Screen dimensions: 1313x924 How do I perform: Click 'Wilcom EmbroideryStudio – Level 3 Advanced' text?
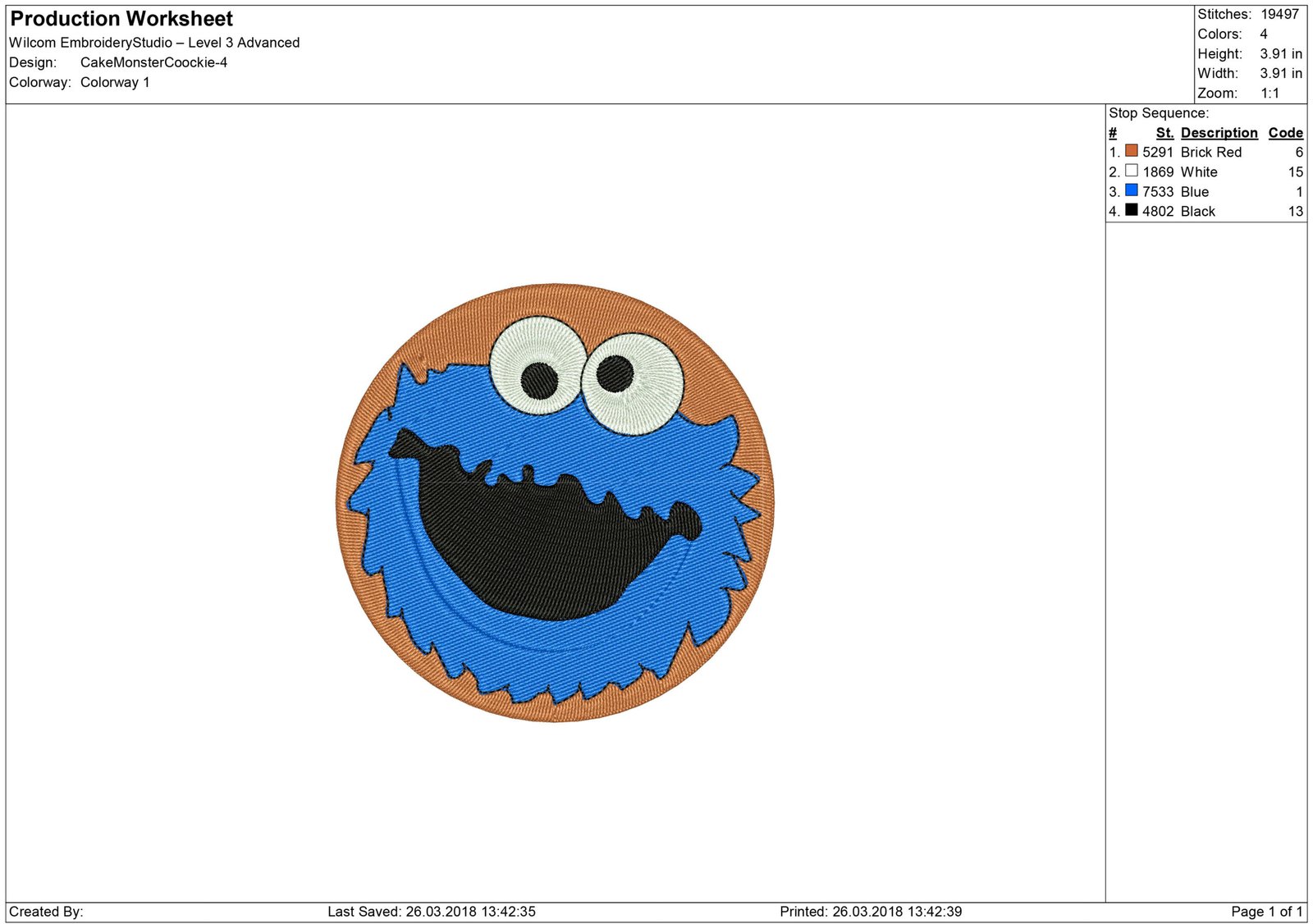click(154, 43)
